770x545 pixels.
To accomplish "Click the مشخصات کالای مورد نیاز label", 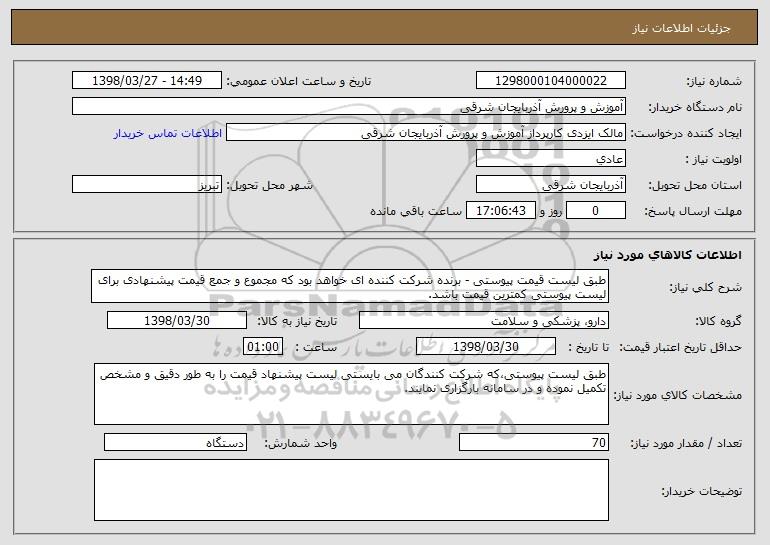I will click(678, 395).
